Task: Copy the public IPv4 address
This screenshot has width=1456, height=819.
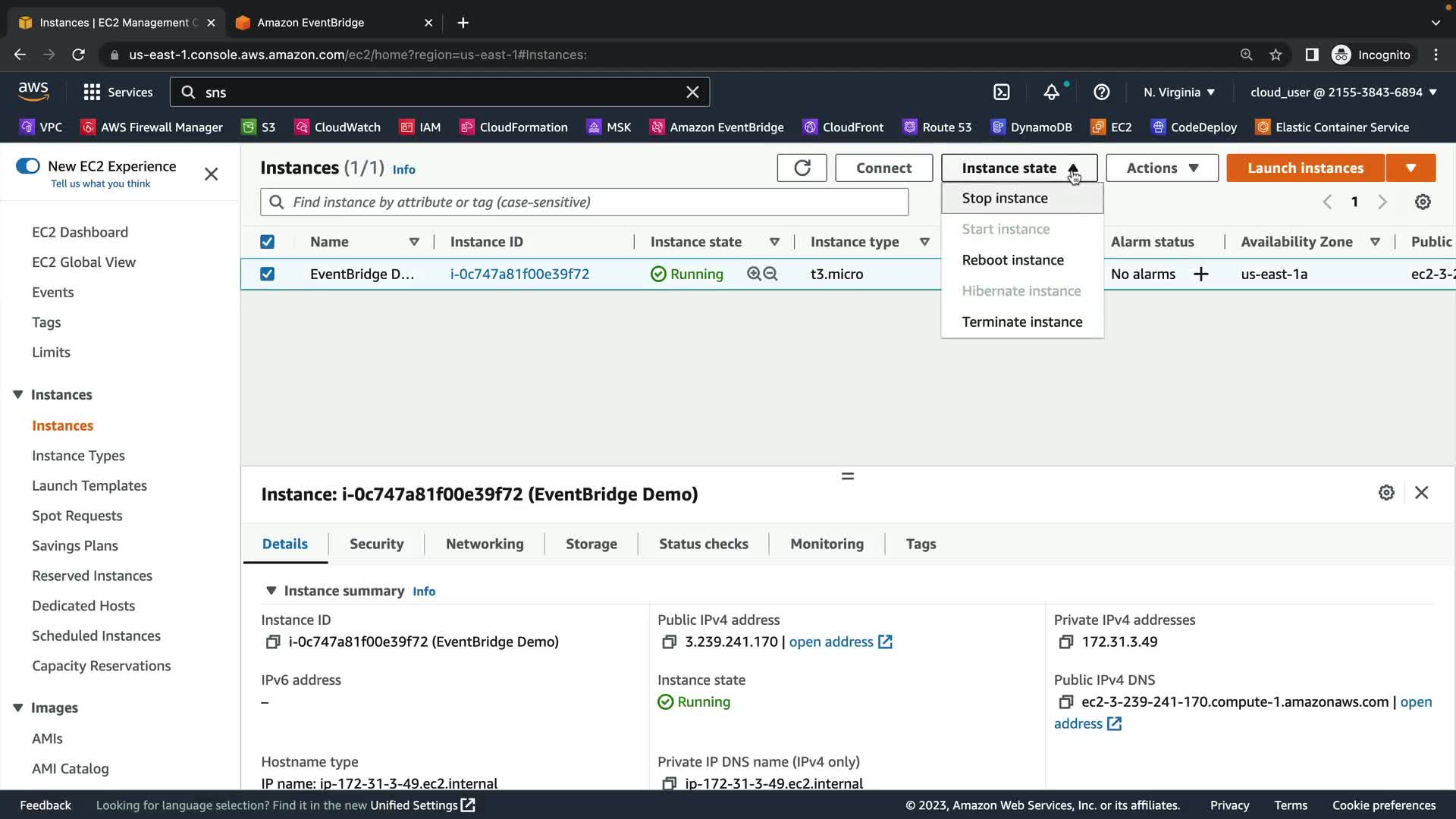Action: 669,642
